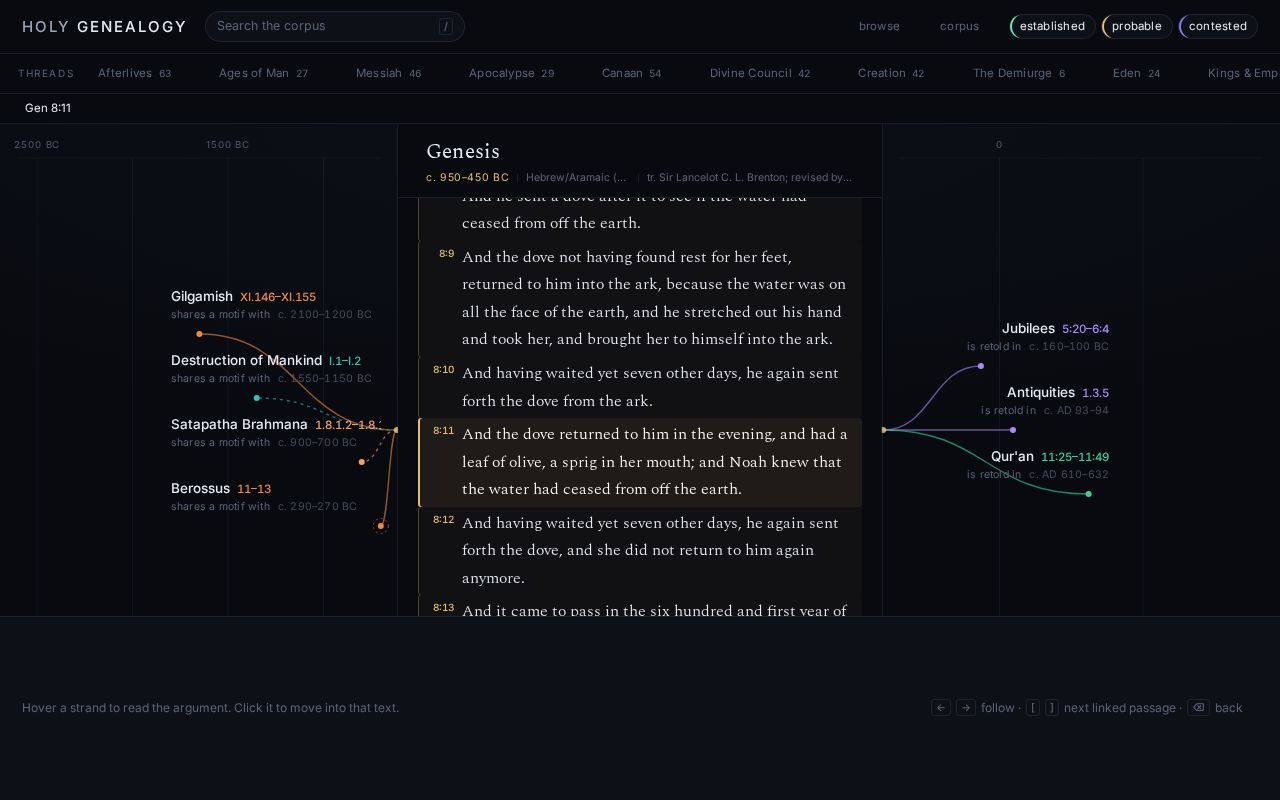Open the Antiquities 1.3.5 retelling

tap(1045, 400)
